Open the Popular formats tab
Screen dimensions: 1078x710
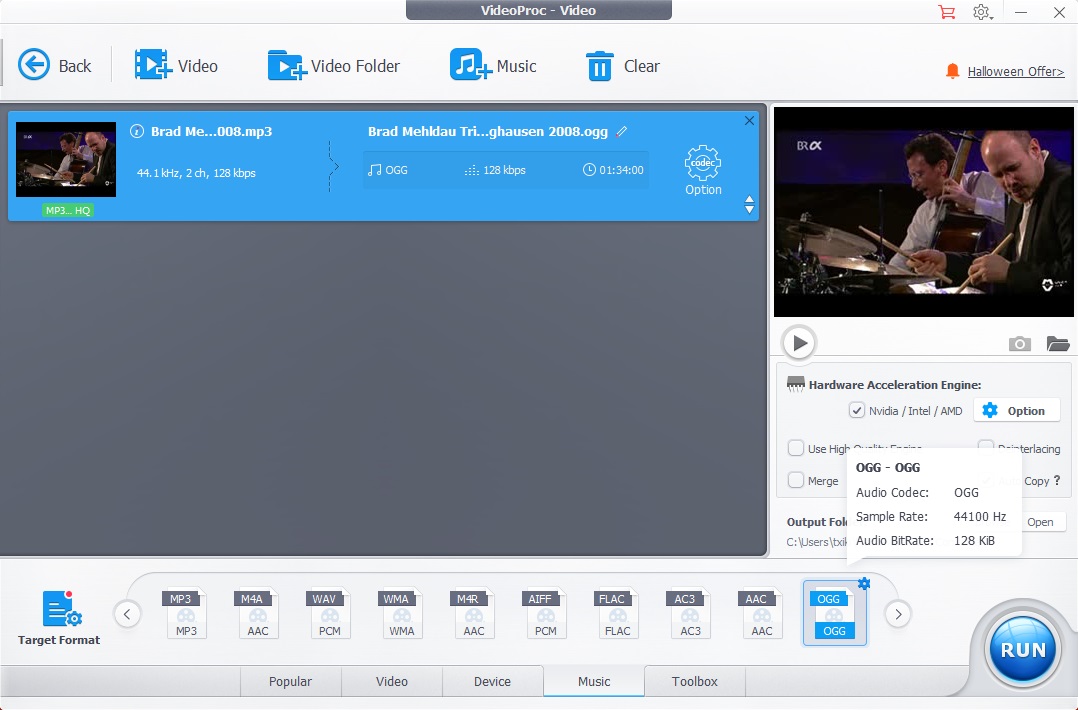291,681
